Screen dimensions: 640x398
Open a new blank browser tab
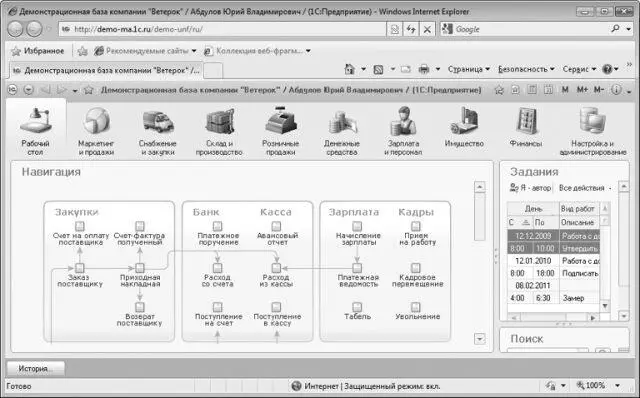coord(213,70)
